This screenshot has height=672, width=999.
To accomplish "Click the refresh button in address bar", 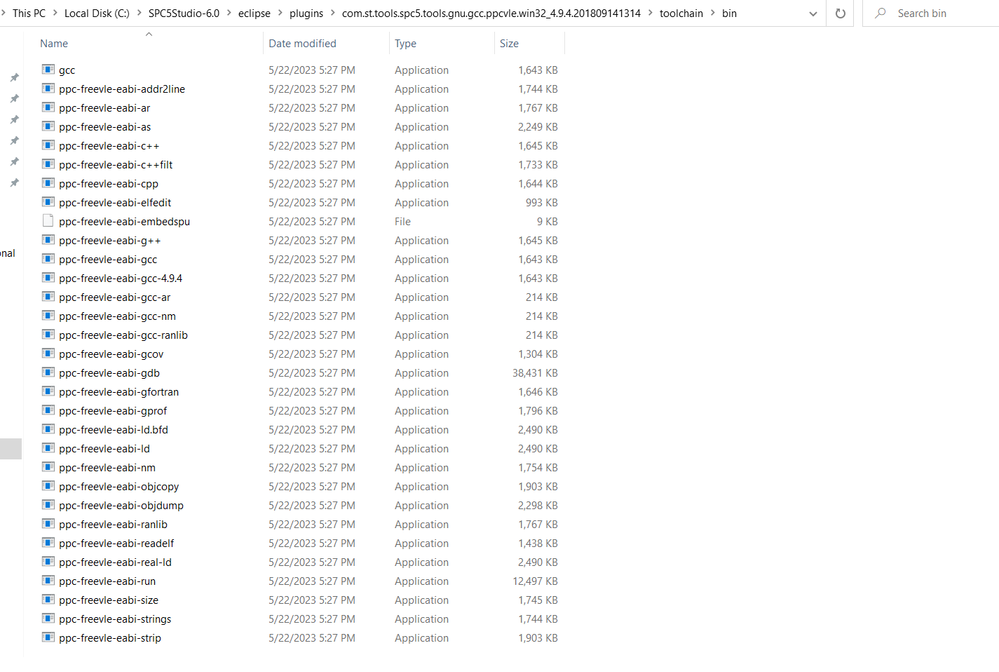I will pyautogui.click(x=840, y=13).
